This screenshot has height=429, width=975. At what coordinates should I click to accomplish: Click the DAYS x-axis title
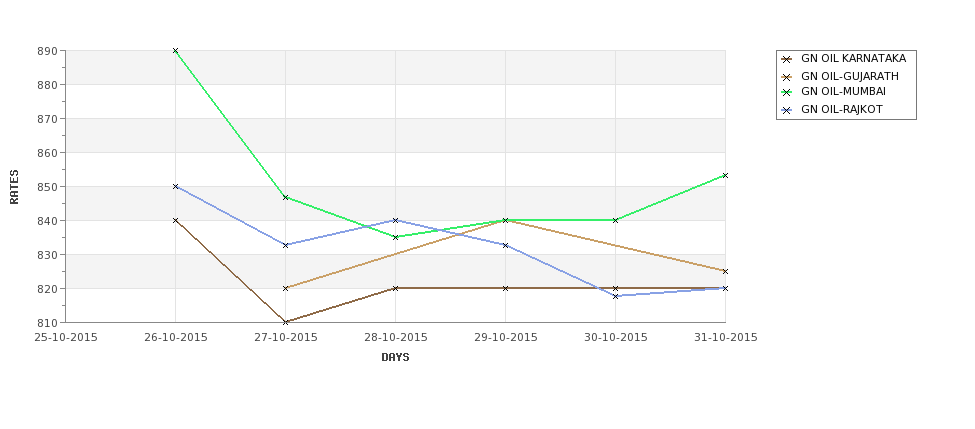[x=395, y=358]
